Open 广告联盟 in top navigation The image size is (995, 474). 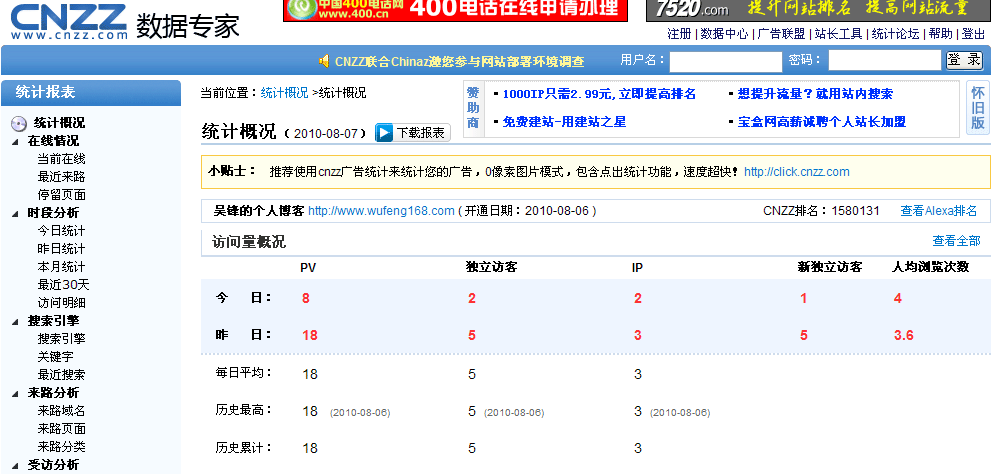(781, 34)
